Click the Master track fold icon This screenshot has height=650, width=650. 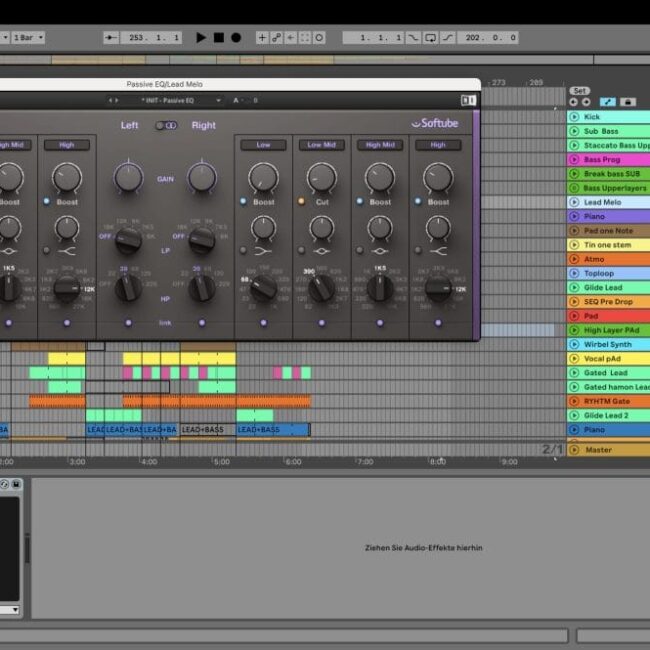coord(574,450)
